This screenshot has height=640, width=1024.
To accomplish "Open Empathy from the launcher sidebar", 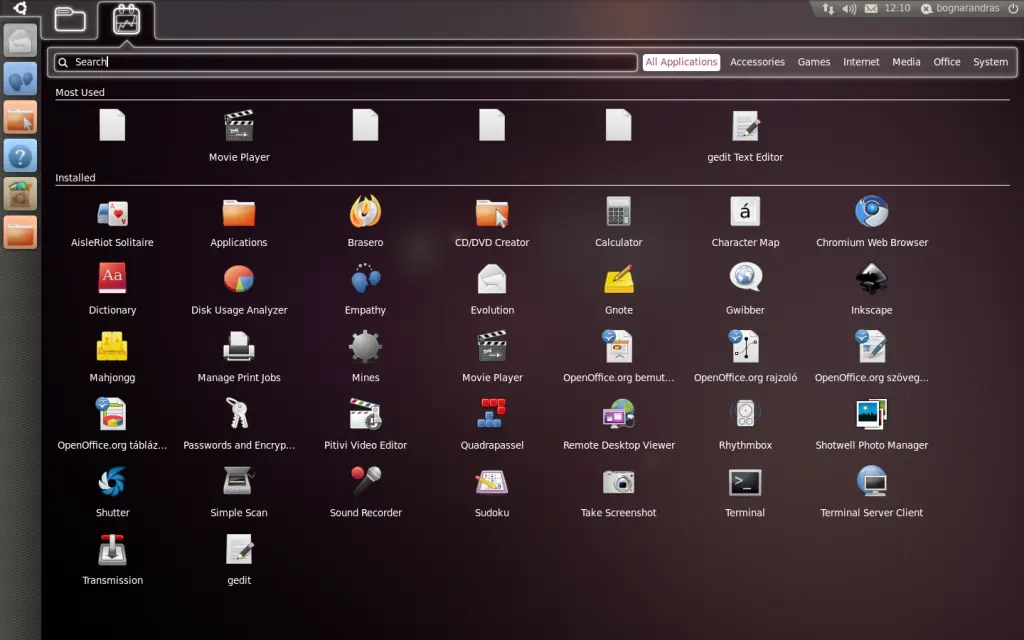I will 20,80.
